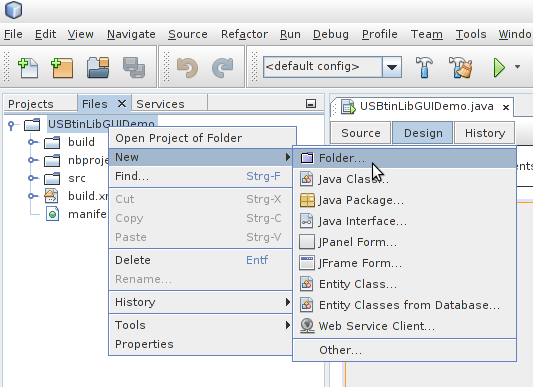Expand the src folder node
Viewport: 533px width, 387px height.
[x=32, y=178]
